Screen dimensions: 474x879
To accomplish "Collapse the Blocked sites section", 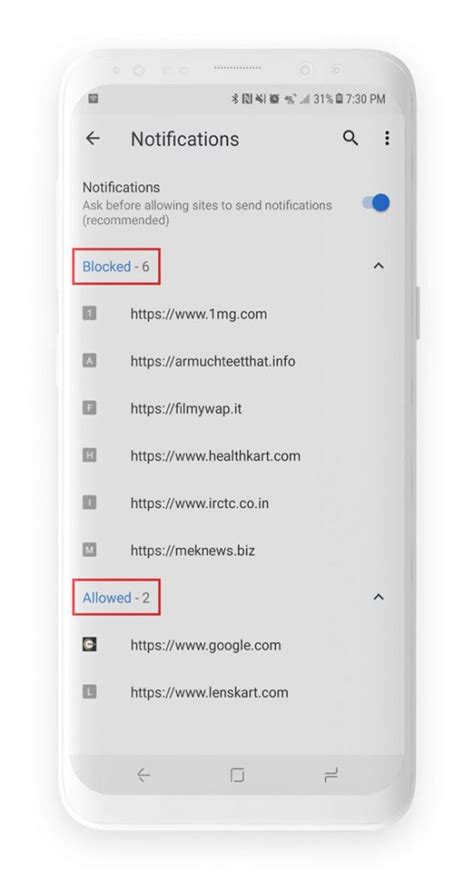I will [x=379, y=266].
